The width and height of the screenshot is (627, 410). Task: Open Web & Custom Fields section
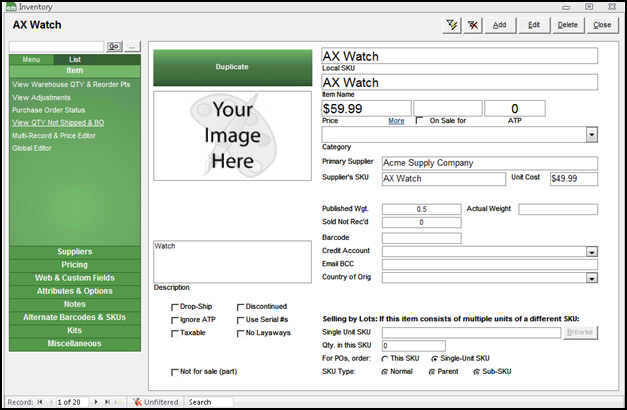(x=75, y=278)
